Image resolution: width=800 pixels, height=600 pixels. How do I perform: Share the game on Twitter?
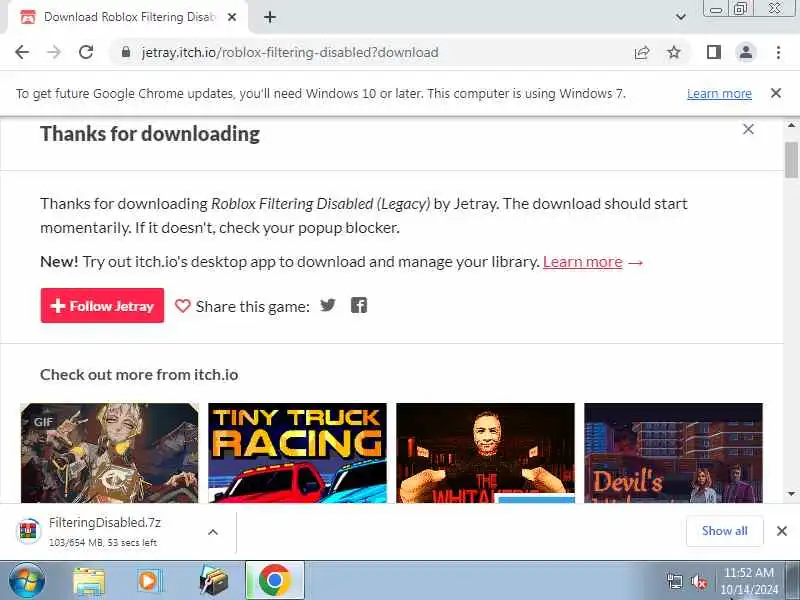point(328,305)
